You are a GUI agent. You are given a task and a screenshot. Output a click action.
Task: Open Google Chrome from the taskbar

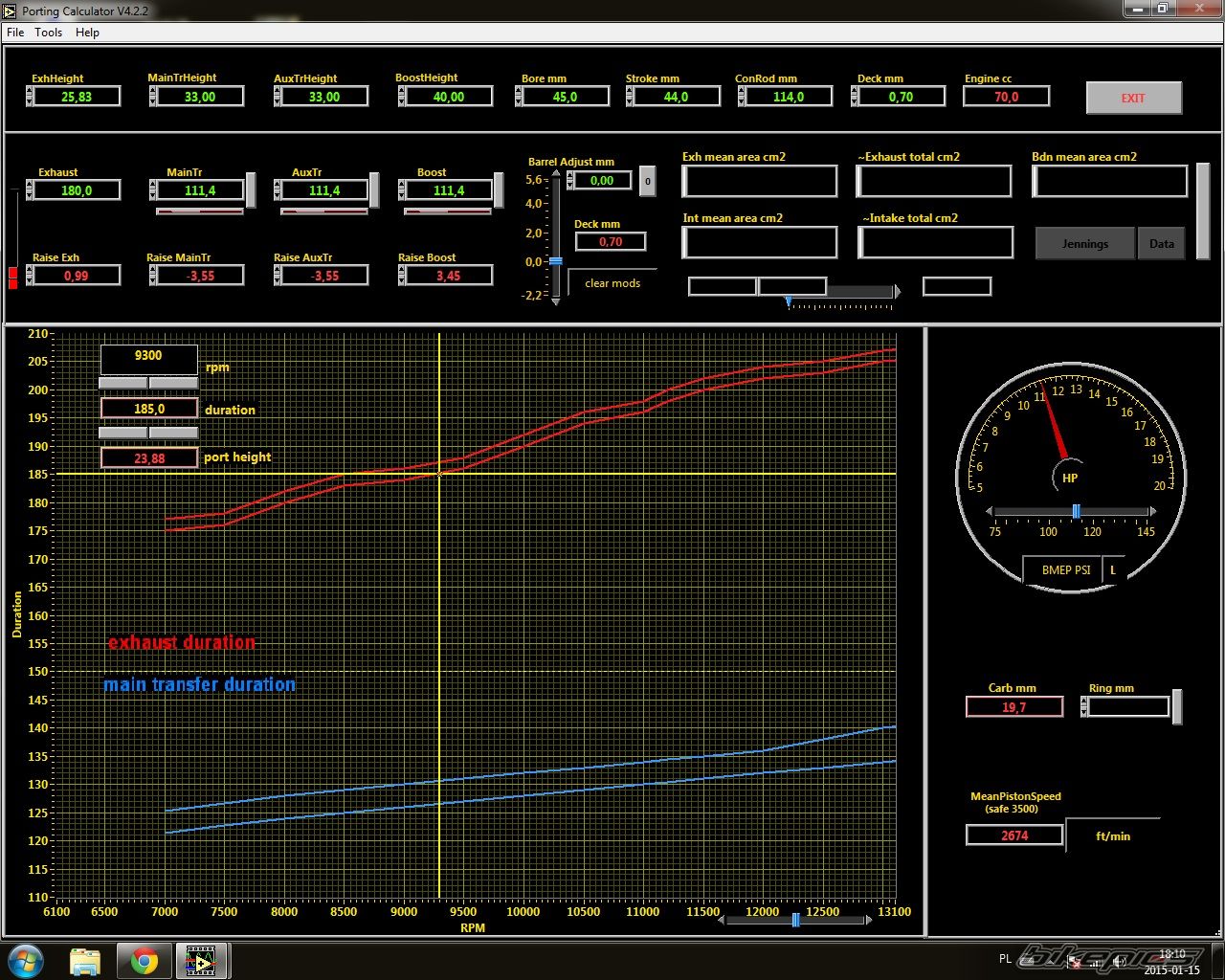145,960
